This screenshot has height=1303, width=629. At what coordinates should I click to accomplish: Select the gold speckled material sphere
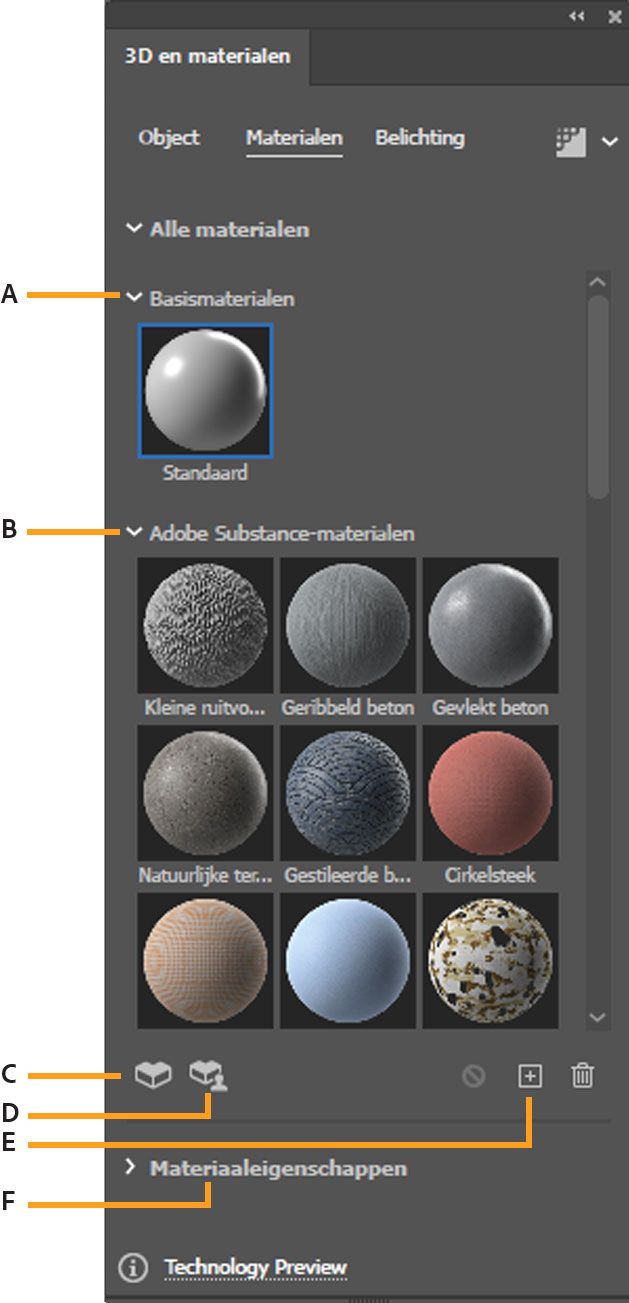coord(490,960)
